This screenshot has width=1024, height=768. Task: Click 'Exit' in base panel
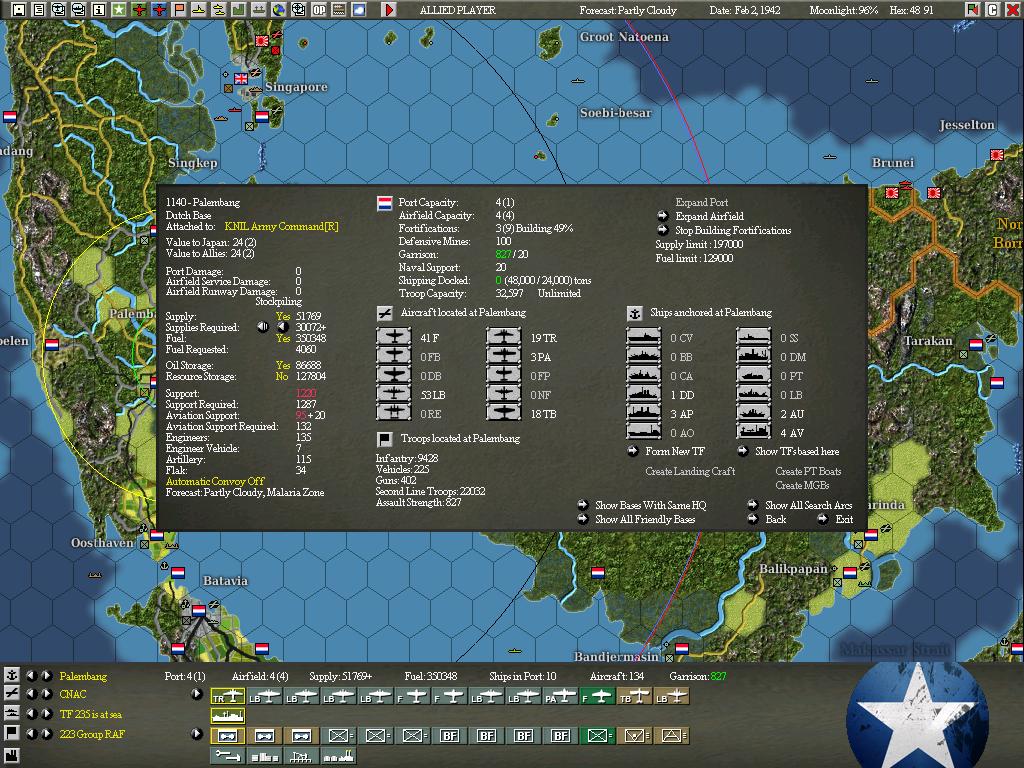[844, 519]
